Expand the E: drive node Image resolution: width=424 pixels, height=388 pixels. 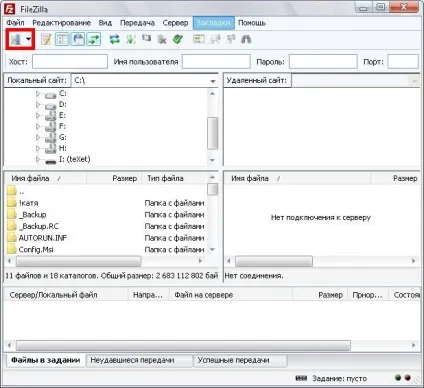(x=38, y=116)
